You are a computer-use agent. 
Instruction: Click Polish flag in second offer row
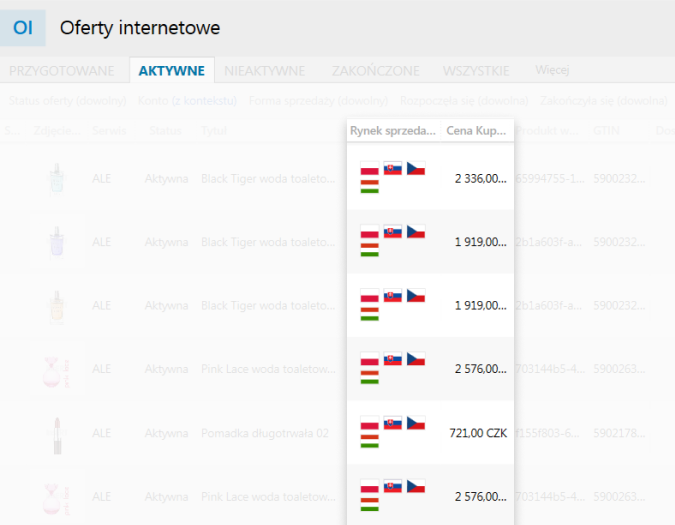(369, 233)
